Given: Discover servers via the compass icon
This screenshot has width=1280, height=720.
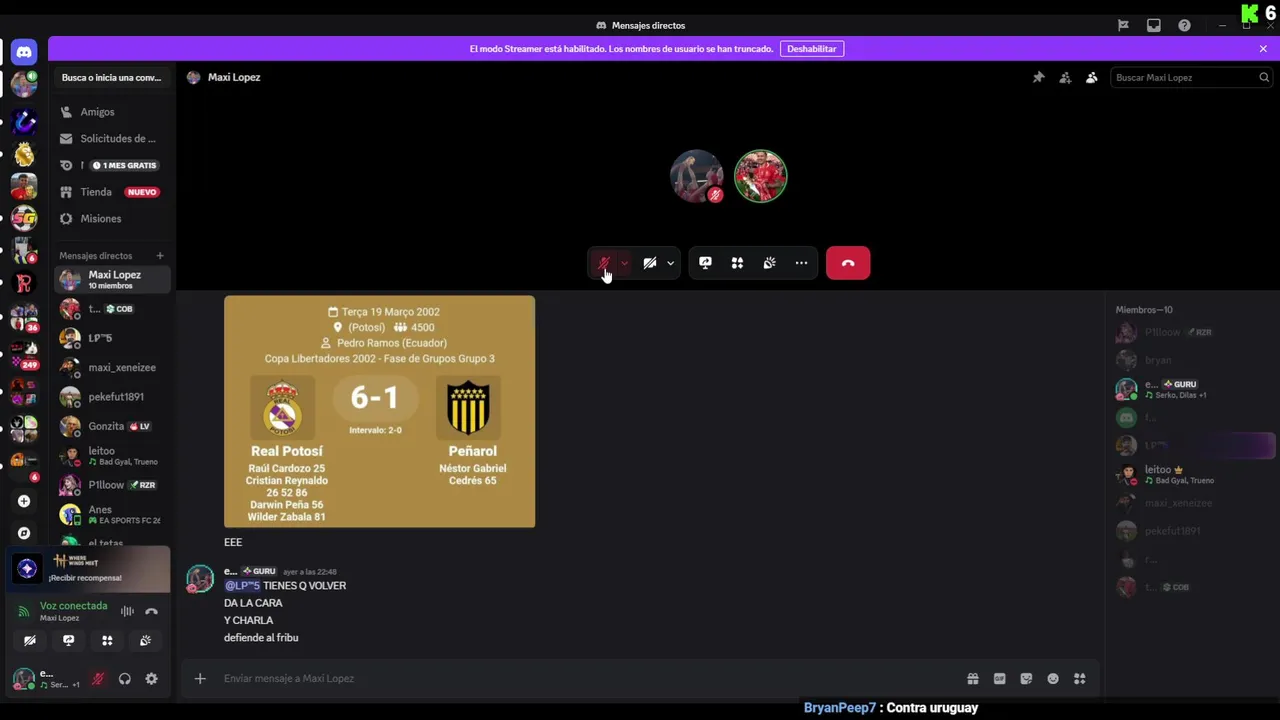Looking at the screenshot, I should point(24,533).
